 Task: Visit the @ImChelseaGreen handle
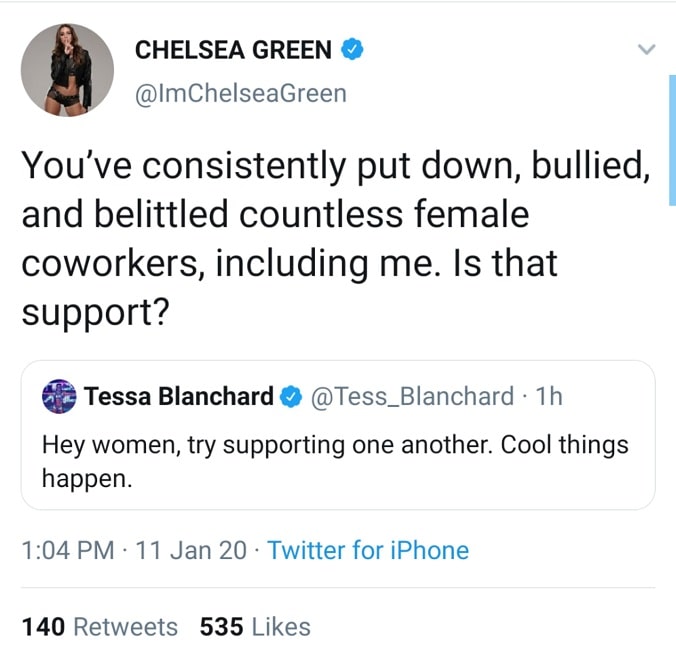point(240,93)
